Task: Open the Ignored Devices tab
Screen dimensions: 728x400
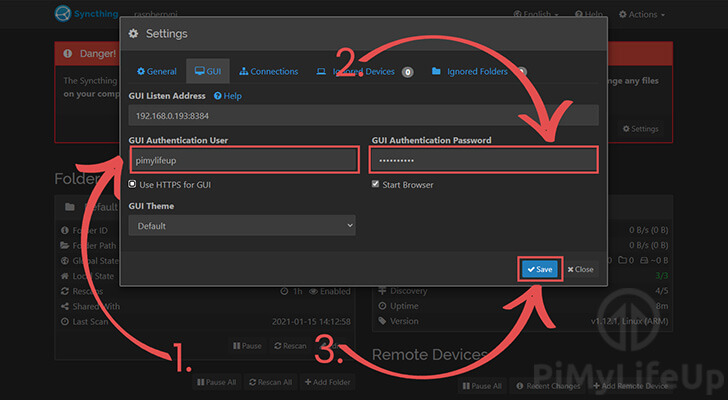Action: coord(364,71)
